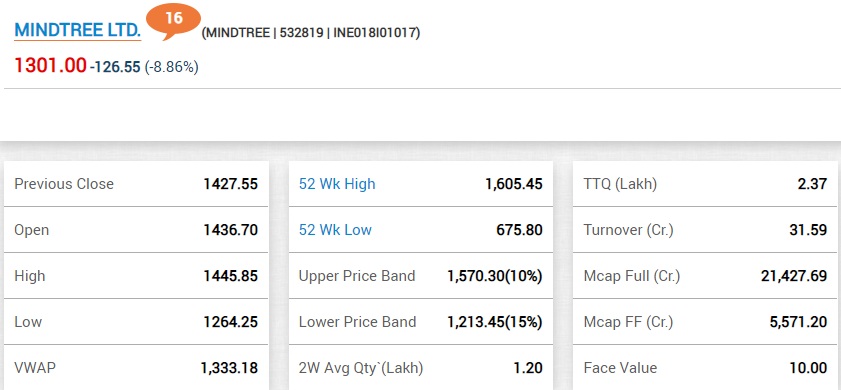Select the scrip code and ISIN text
Viewport: 841px width, 390px height.
click(x=311, y=33)
